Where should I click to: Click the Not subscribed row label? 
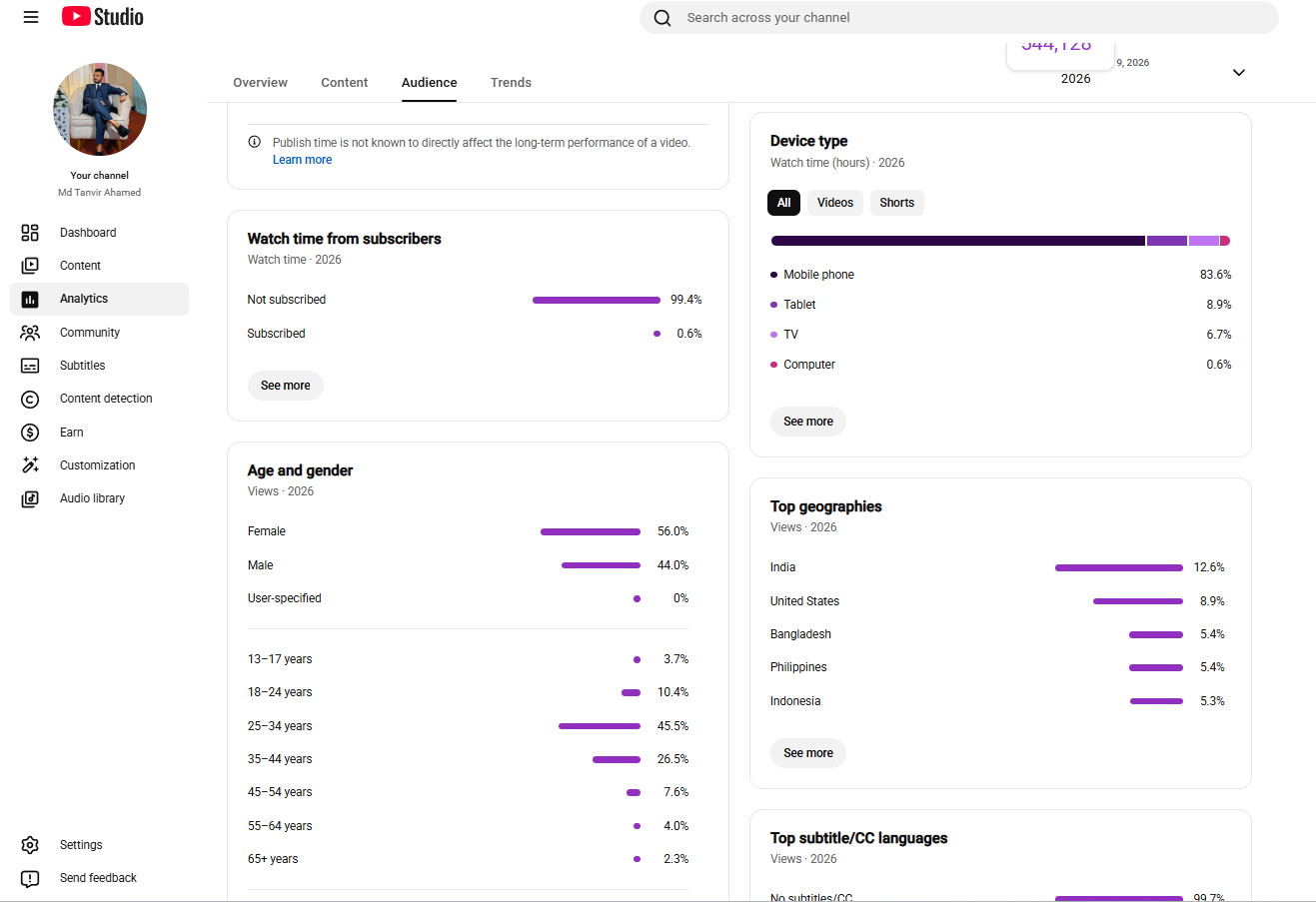pyautogui.click(x=287, y=300)
